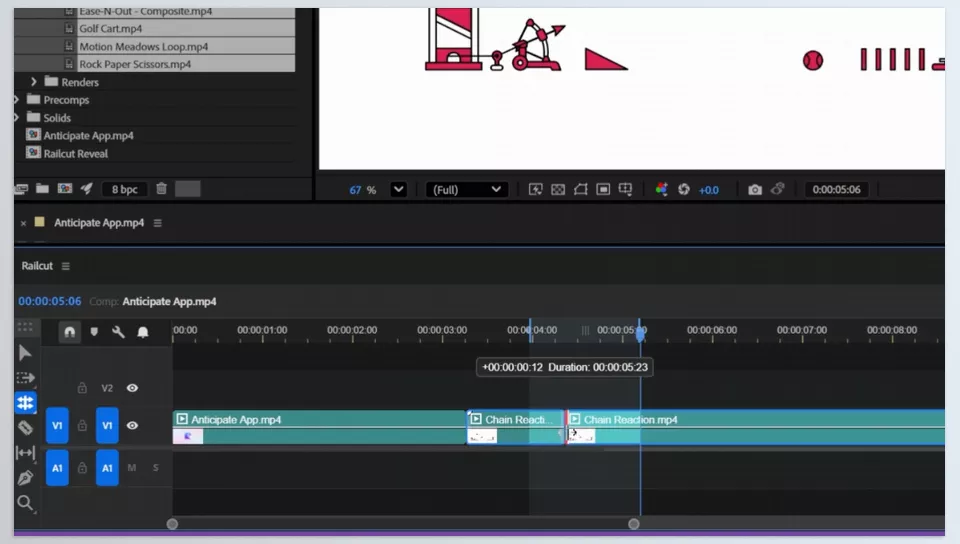Hide V2 track with eye icon

132,388
